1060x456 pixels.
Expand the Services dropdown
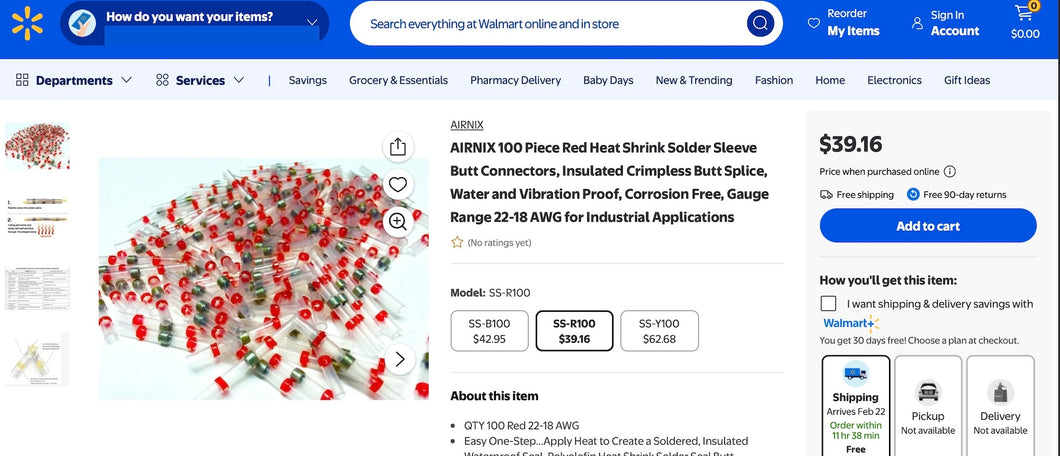200,80
